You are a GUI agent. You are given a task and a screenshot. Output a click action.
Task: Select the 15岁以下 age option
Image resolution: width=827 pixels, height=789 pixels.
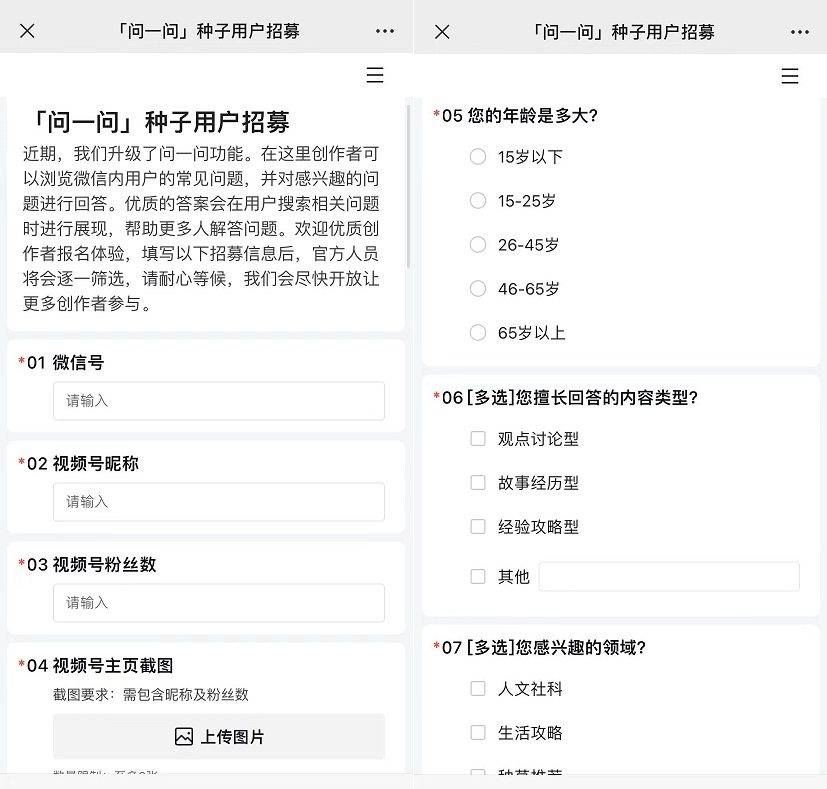tap(478, 157)
